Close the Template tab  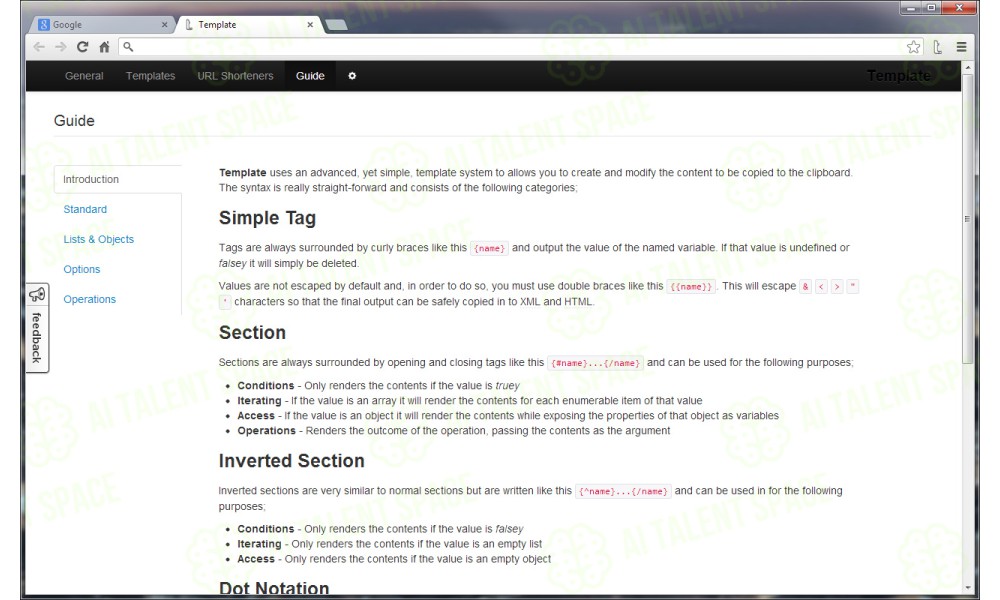coord(310,24)
